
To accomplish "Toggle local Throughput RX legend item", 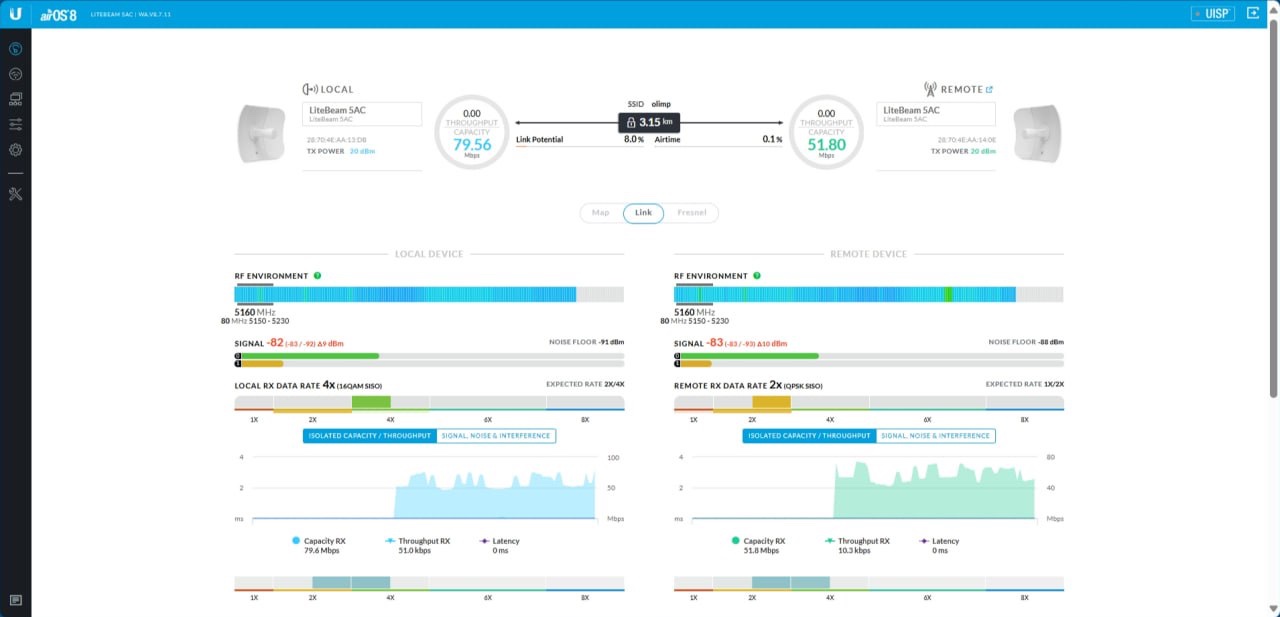I will coord(417,545).
